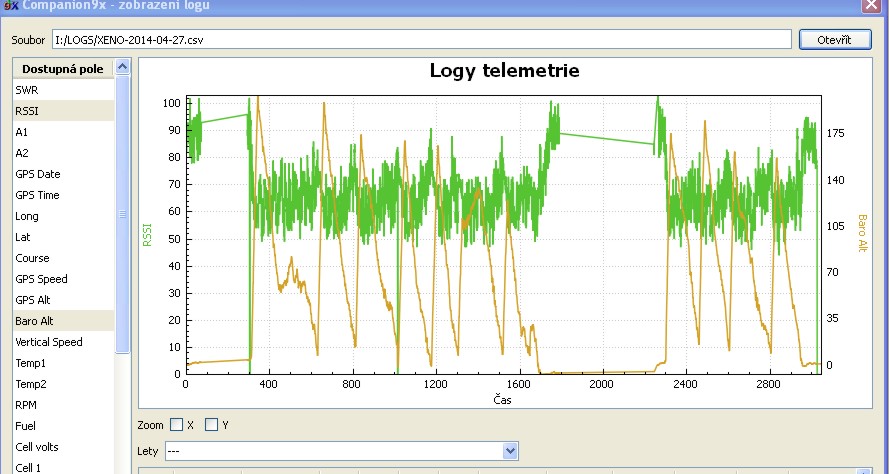889x474 pixels.
Task: Select the Cell volts field
Action: [x=37, y=447]
